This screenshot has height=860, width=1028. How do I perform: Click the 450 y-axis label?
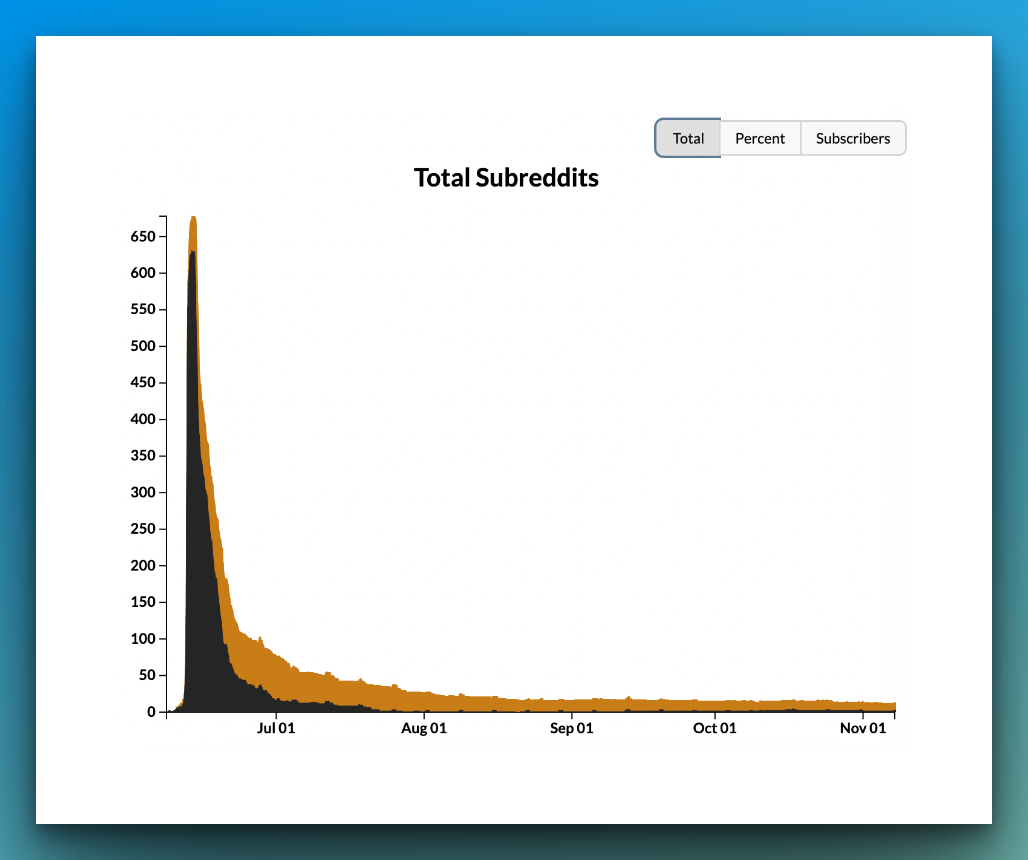[x=143, y=382]
